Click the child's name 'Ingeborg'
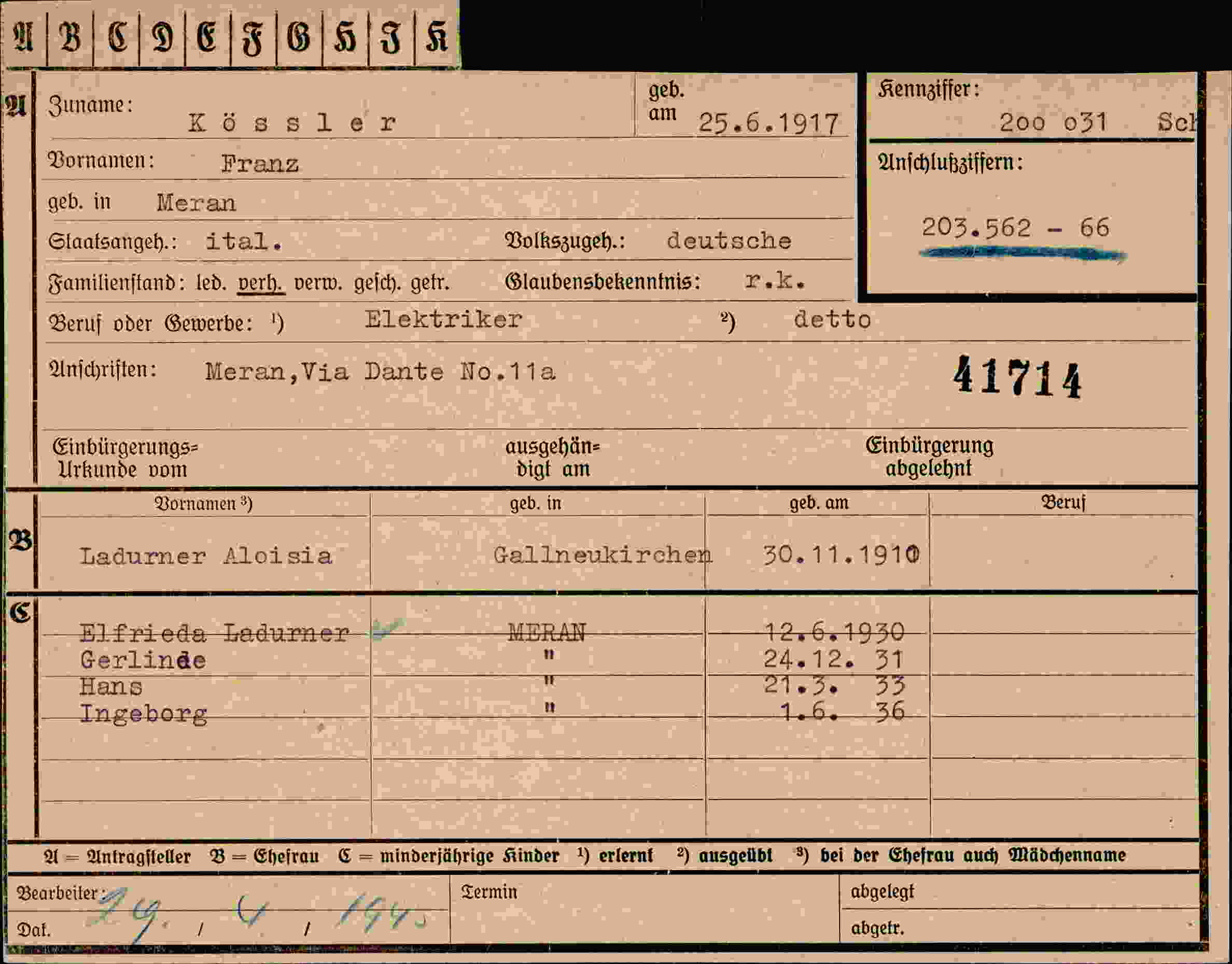 [144, 715]
